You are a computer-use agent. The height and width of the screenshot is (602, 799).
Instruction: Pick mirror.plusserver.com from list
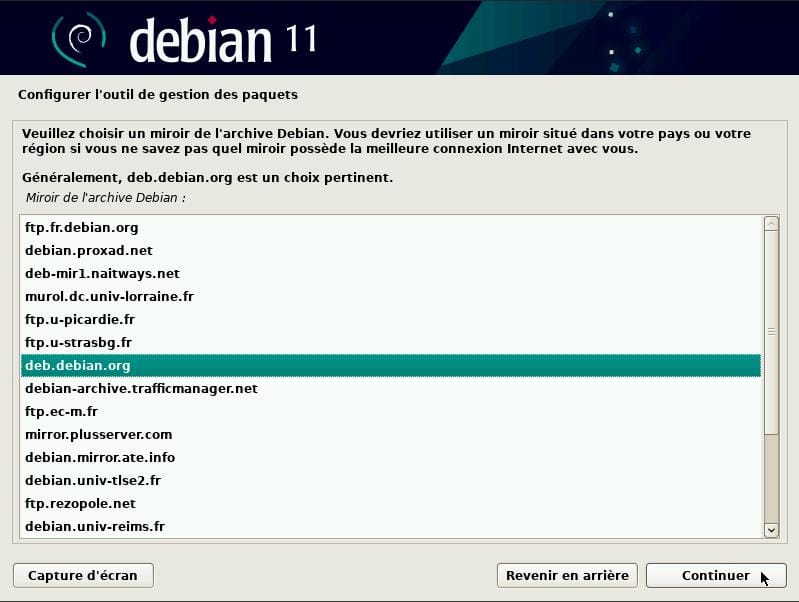click(391, 434)
